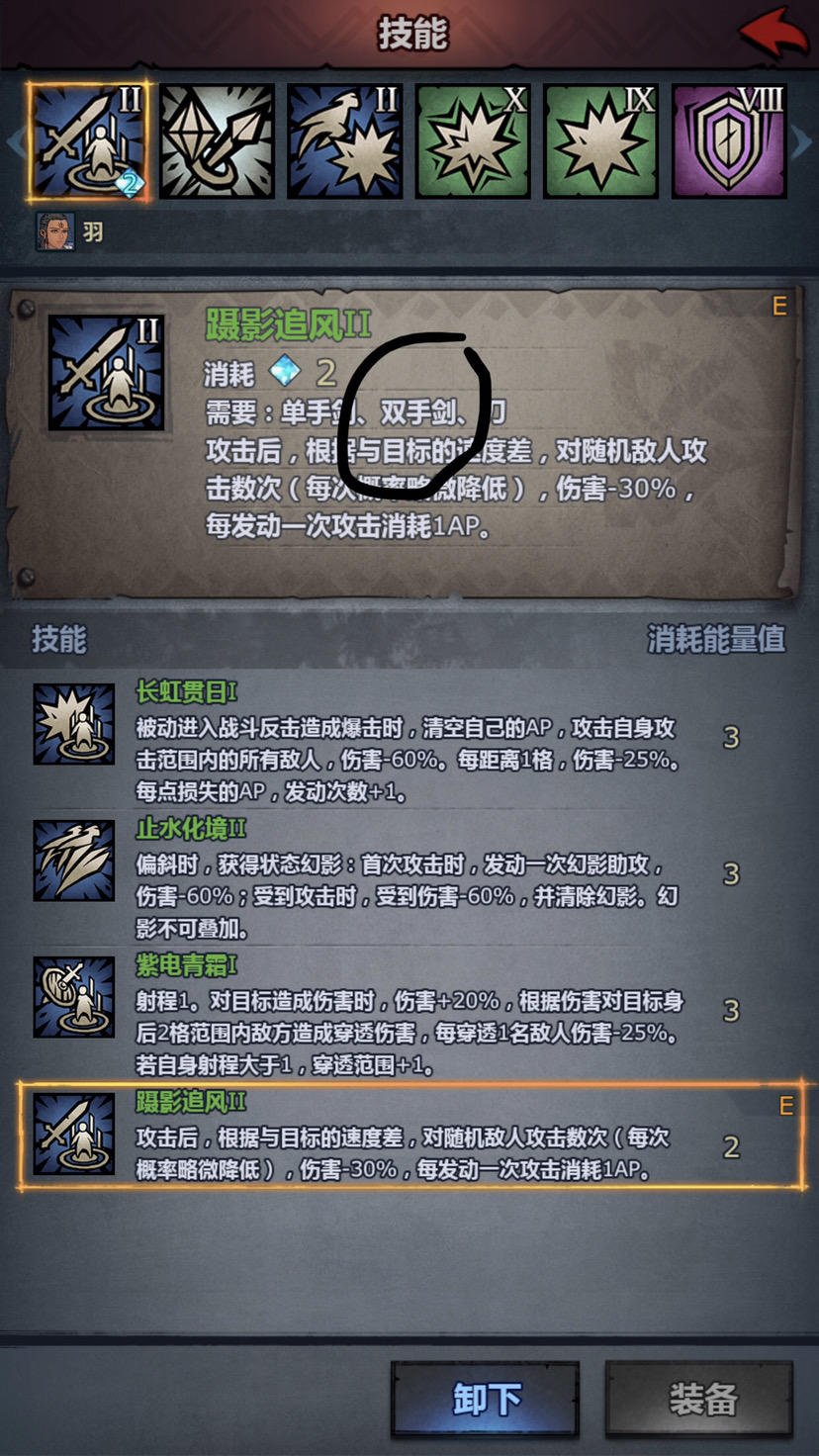819x1456 pixels.
Task: Click large 蹑影追风II icon in detail panel
Action: pyautogui.click(x=107, y=373)
